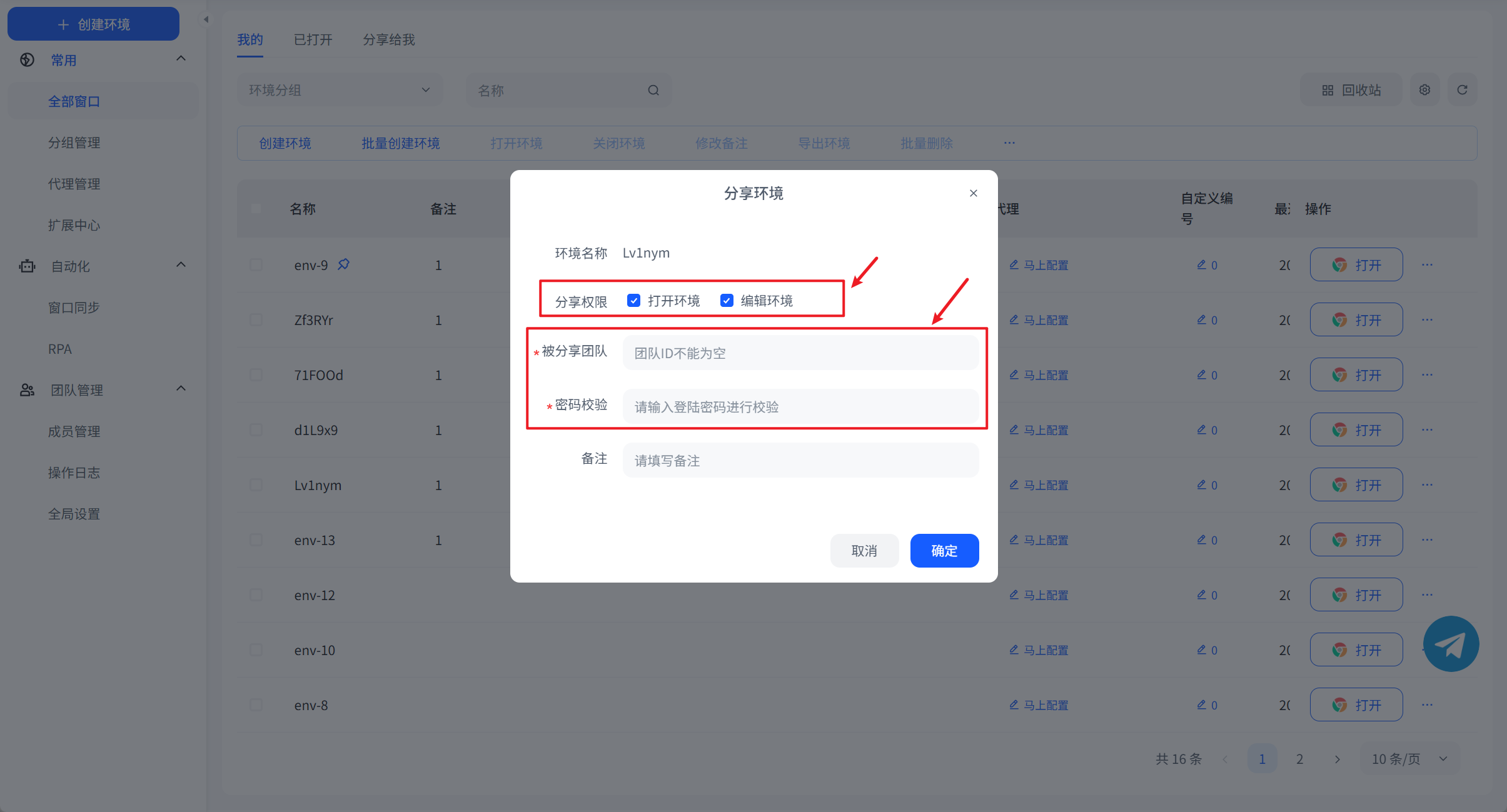The width and height of the screenshot is (1507, 812).
Task: Click the Telegram floating support icon
Action: tap(1450, 644)
